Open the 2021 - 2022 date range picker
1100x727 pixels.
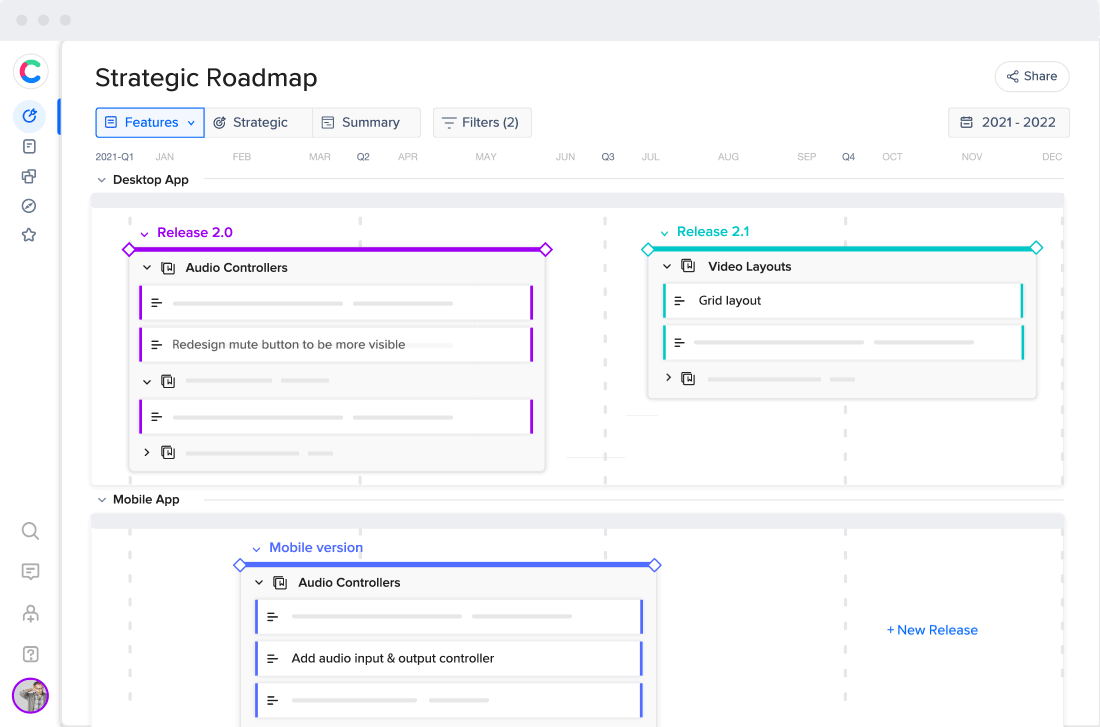[1008, 122]
